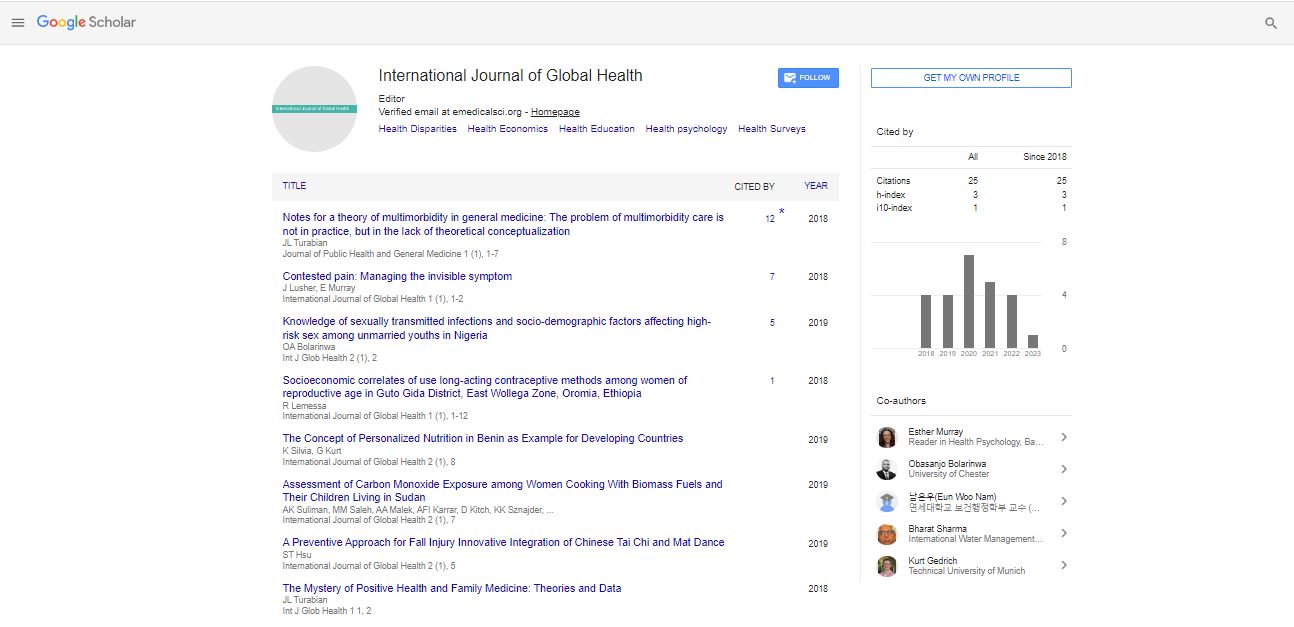Open search with magnifier icon
1294x627 pixels.
pos(1271,23)
